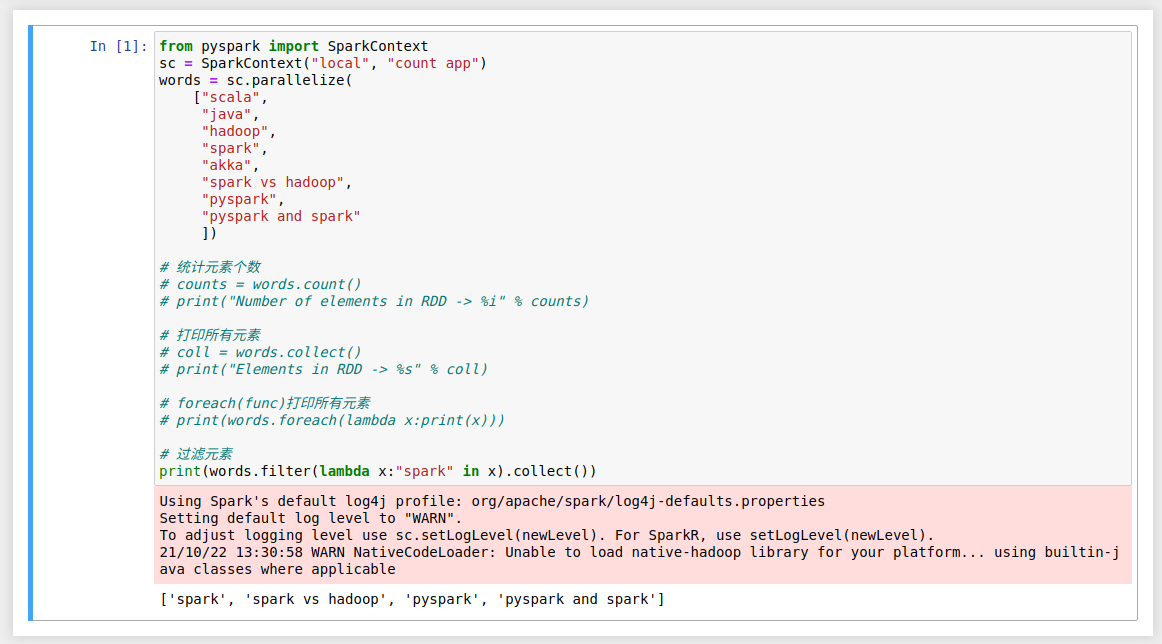Click the "akka" list entry

[x=230, y=165]
